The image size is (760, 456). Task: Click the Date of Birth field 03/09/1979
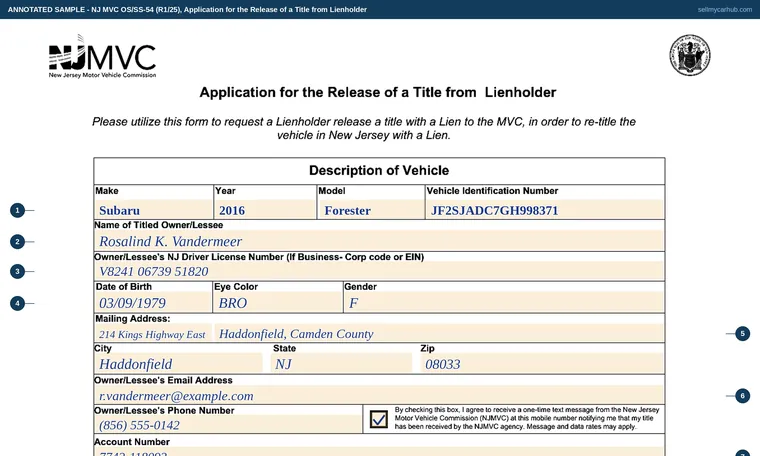(x=153, y=302)
